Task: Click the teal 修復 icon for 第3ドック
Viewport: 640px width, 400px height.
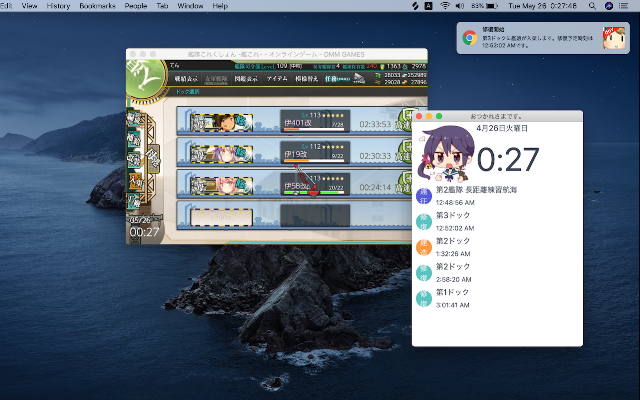Action: pos(424,222)
